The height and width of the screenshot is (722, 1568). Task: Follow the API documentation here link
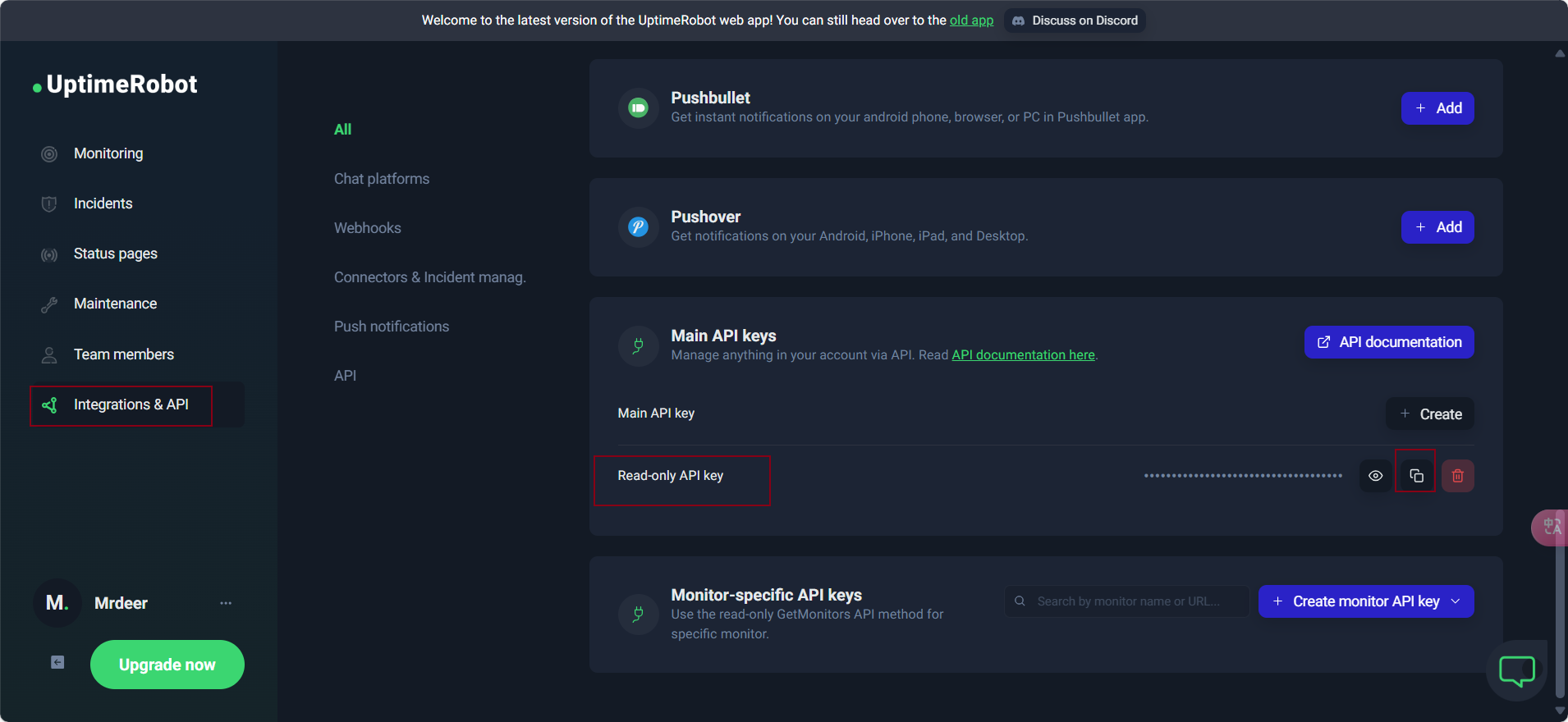tap(1023, 355)
